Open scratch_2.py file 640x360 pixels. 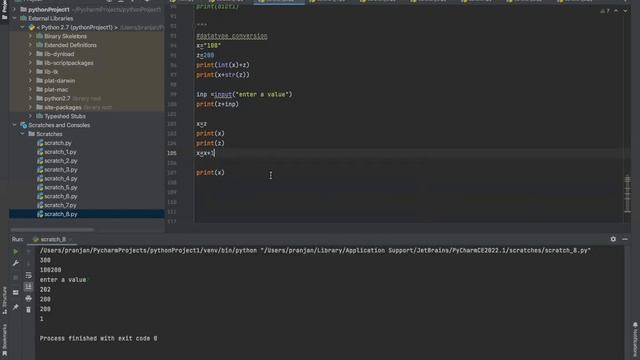click(60, 161)
